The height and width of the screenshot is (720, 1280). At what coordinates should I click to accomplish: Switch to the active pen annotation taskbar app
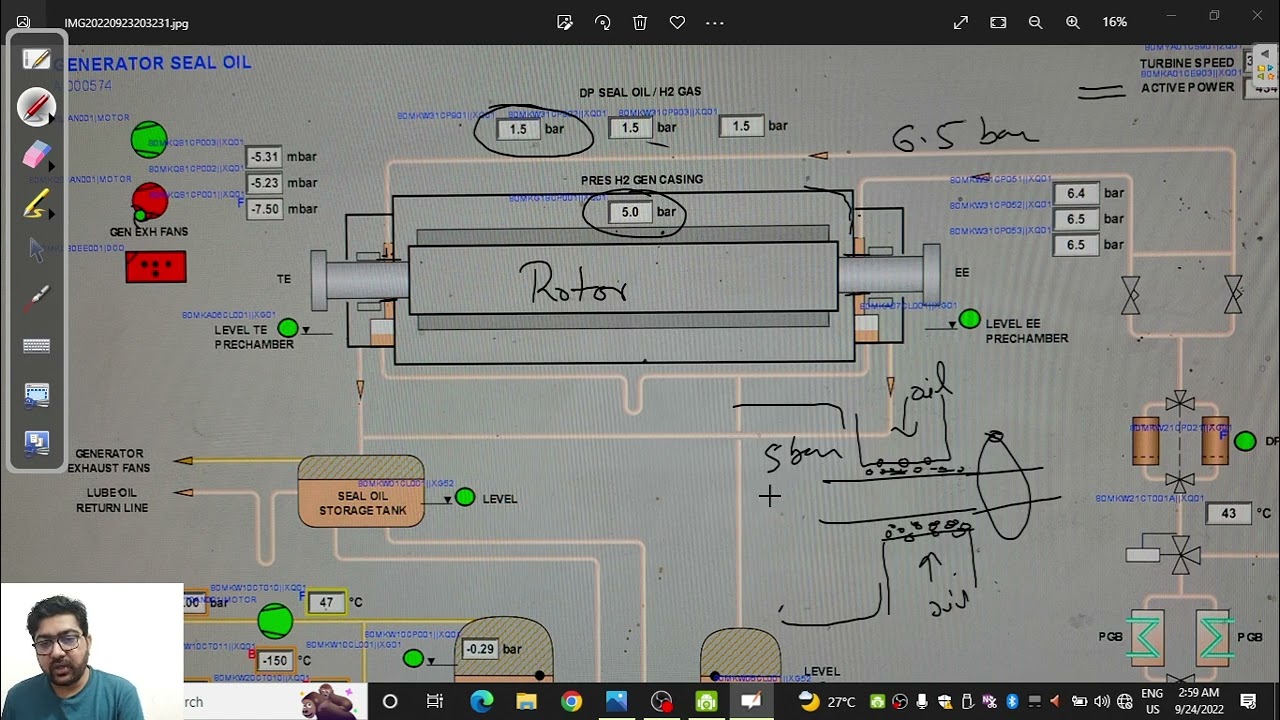pos(751,701)
